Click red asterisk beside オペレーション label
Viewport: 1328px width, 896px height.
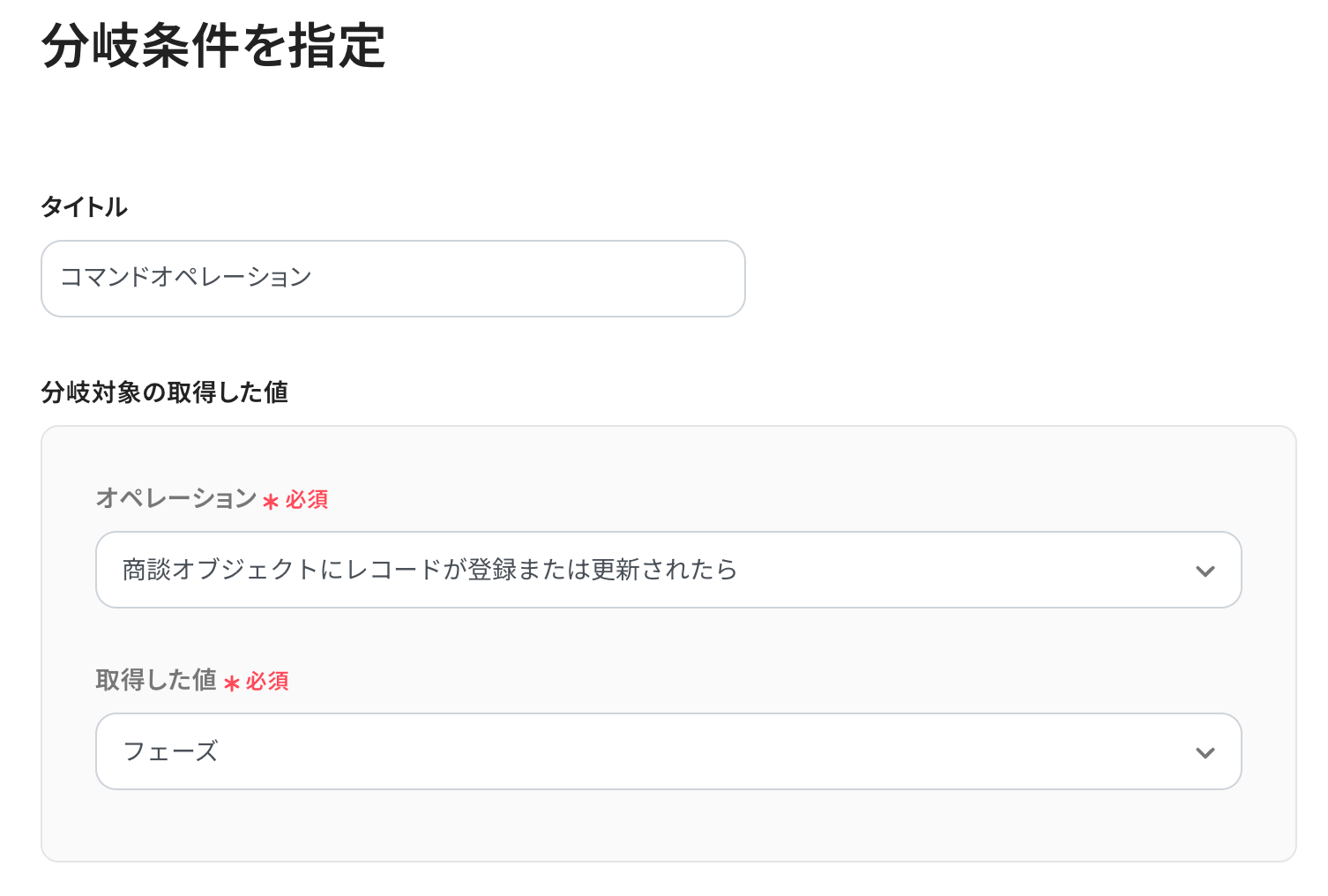(x=271, y=502)
